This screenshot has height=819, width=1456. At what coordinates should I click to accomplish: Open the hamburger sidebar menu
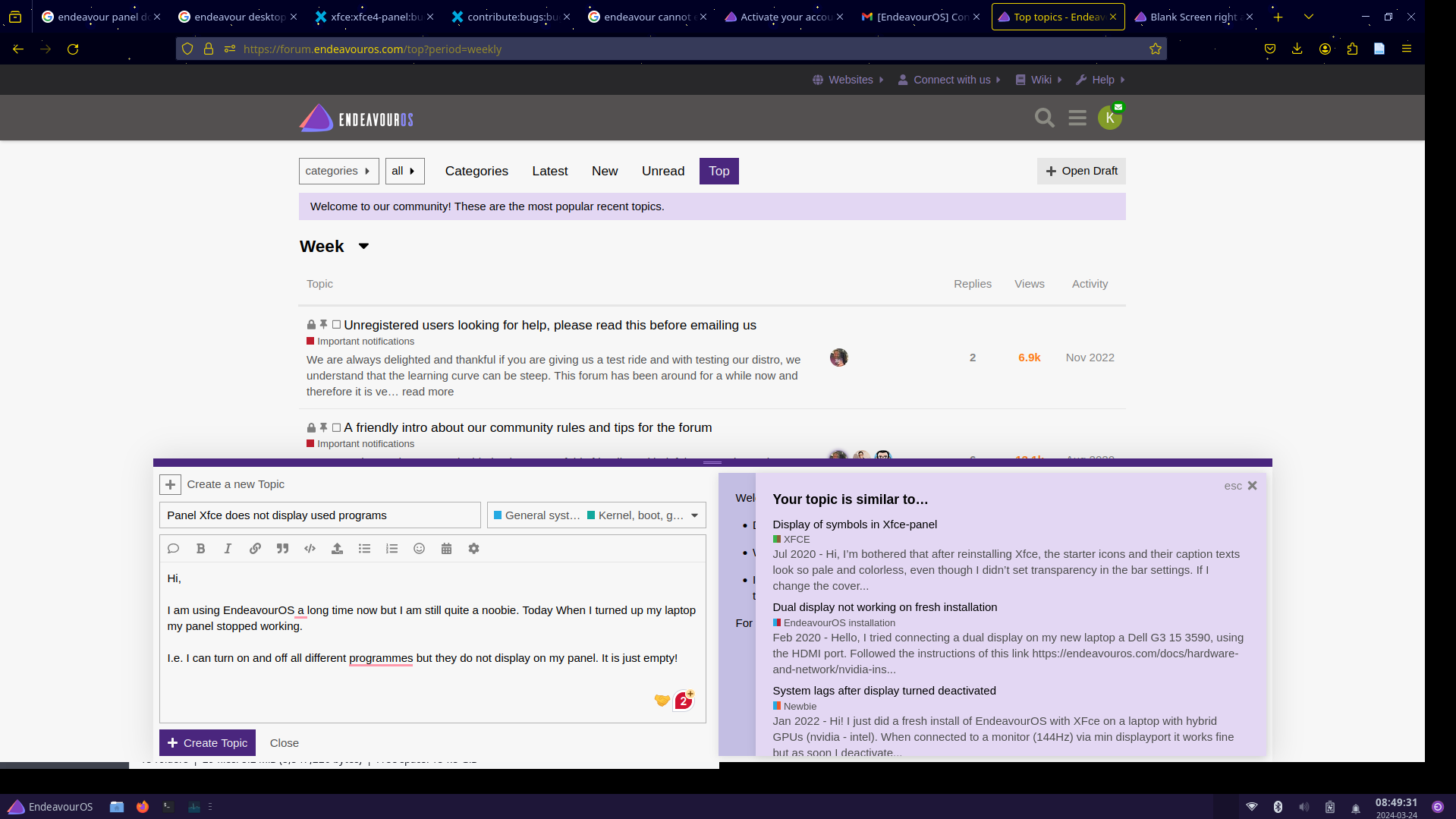(1077, 118)
